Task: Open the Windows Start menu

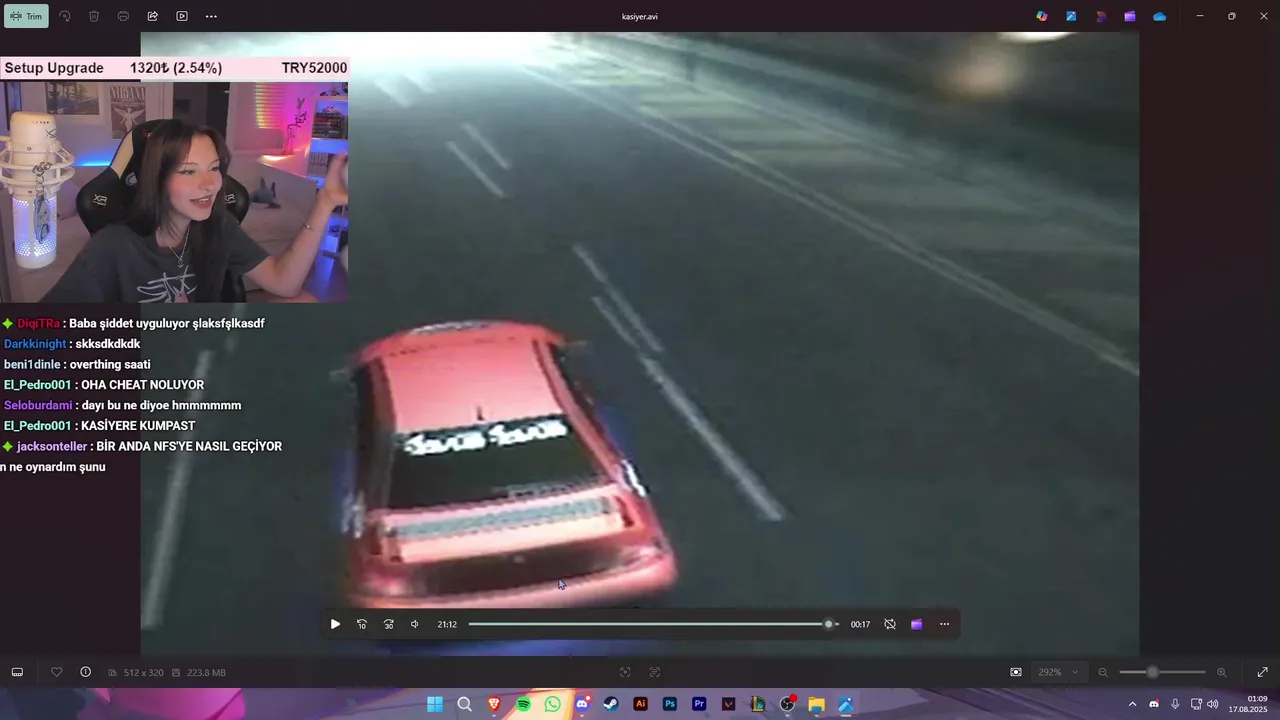Action: (435, 704)
